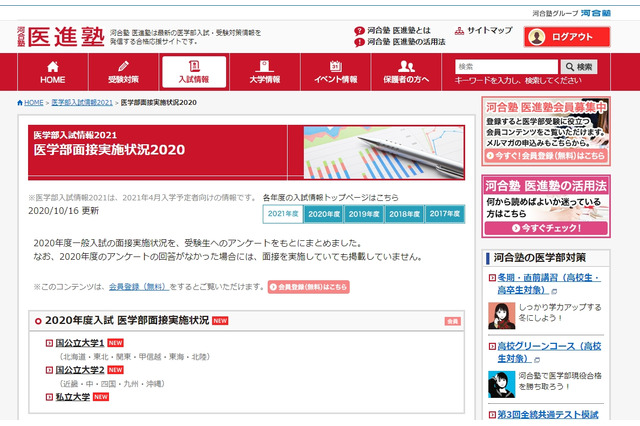Open the 河合塾 医進塾とは link

[399, 30]
